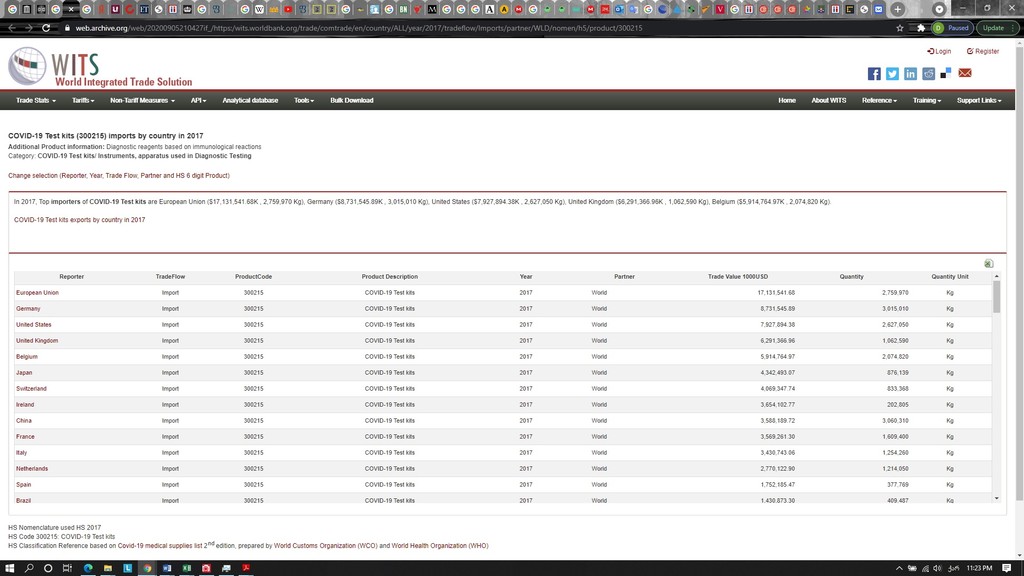Open Germany reporter link
The width and height of the screenshot is (1024, 576).
28,309
